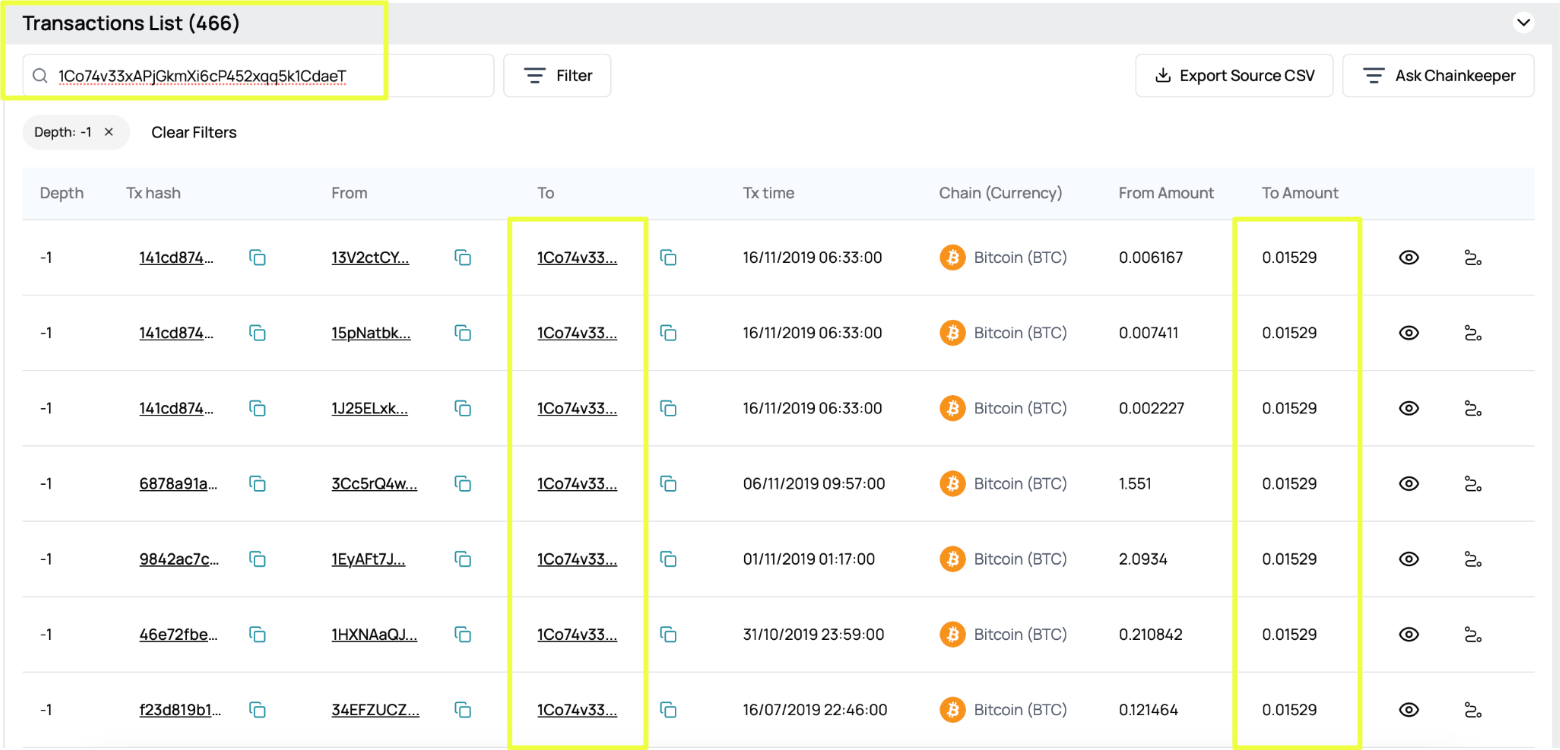Screen dimensions: 1560x750
Task: Copy tx hash of 6878a91a row
Action: [257, 484]
